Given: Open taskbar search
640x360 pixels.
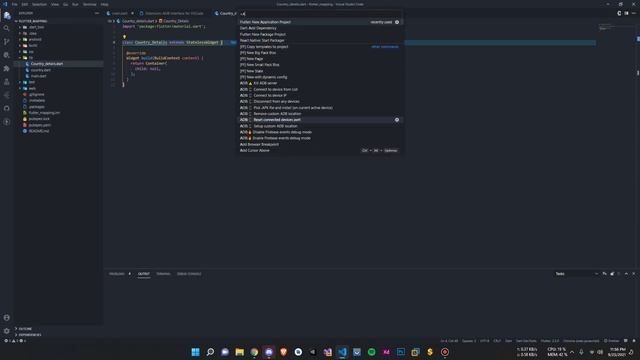Looking at the screenshot, I should 210,352.
